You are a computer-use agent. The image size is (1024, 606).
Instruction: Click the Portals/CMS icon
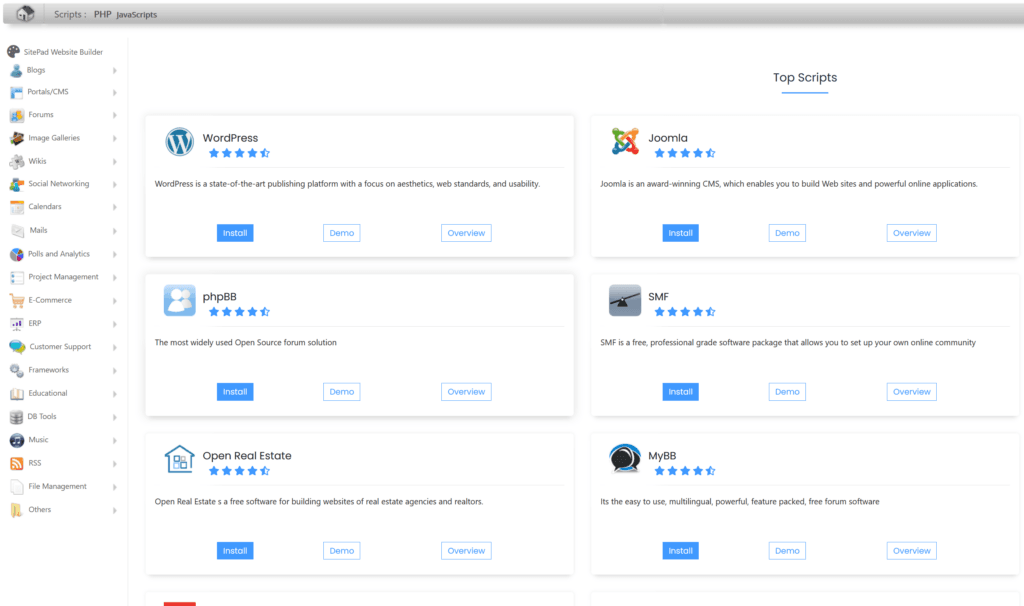point(16,92)
